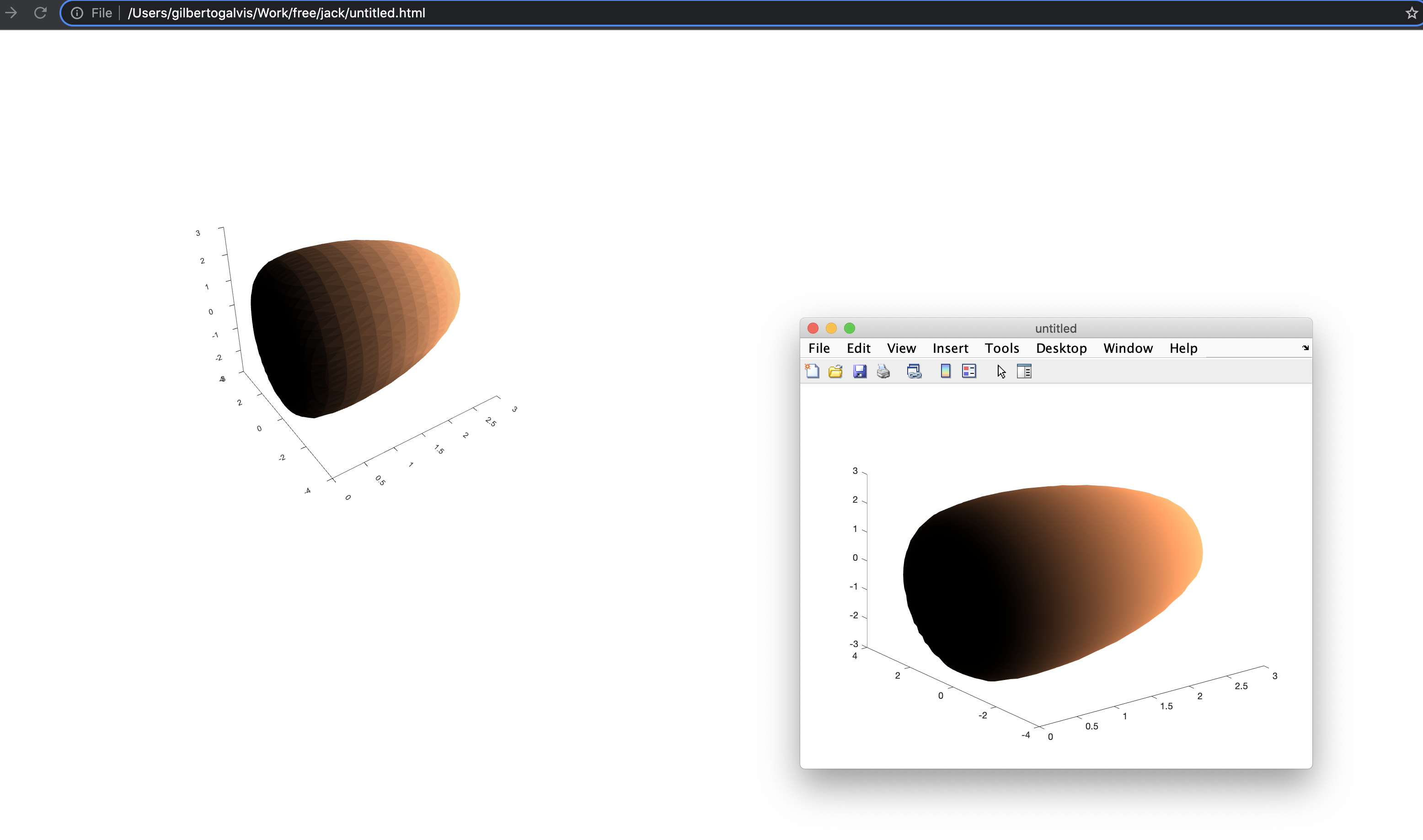This screenshot has width=1423, height=840.
Task: Reload the page in the browser
Action: (40, 12)
